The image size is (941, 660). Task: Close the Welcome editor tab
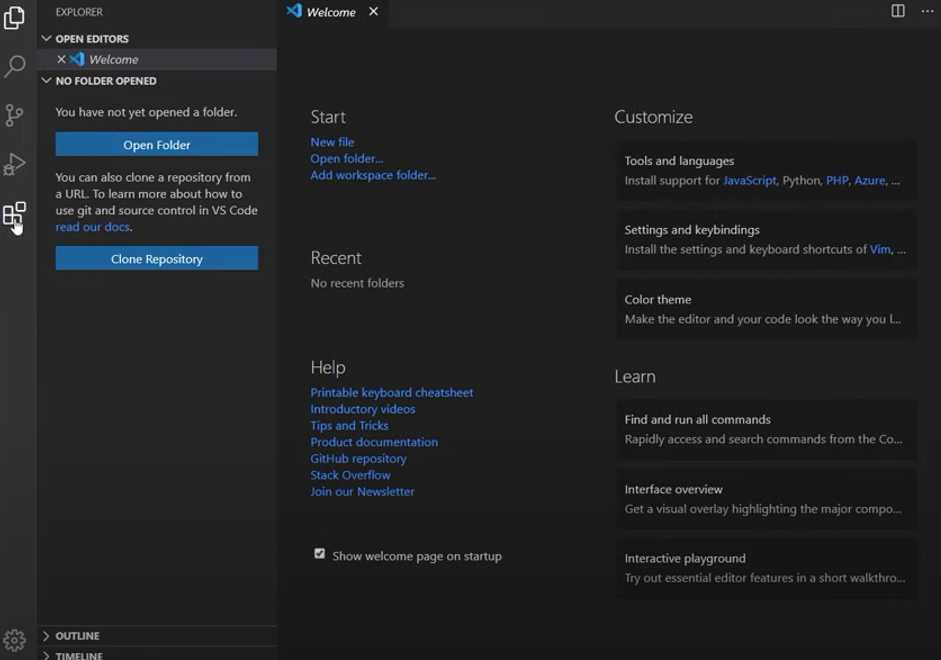[373, 11]
